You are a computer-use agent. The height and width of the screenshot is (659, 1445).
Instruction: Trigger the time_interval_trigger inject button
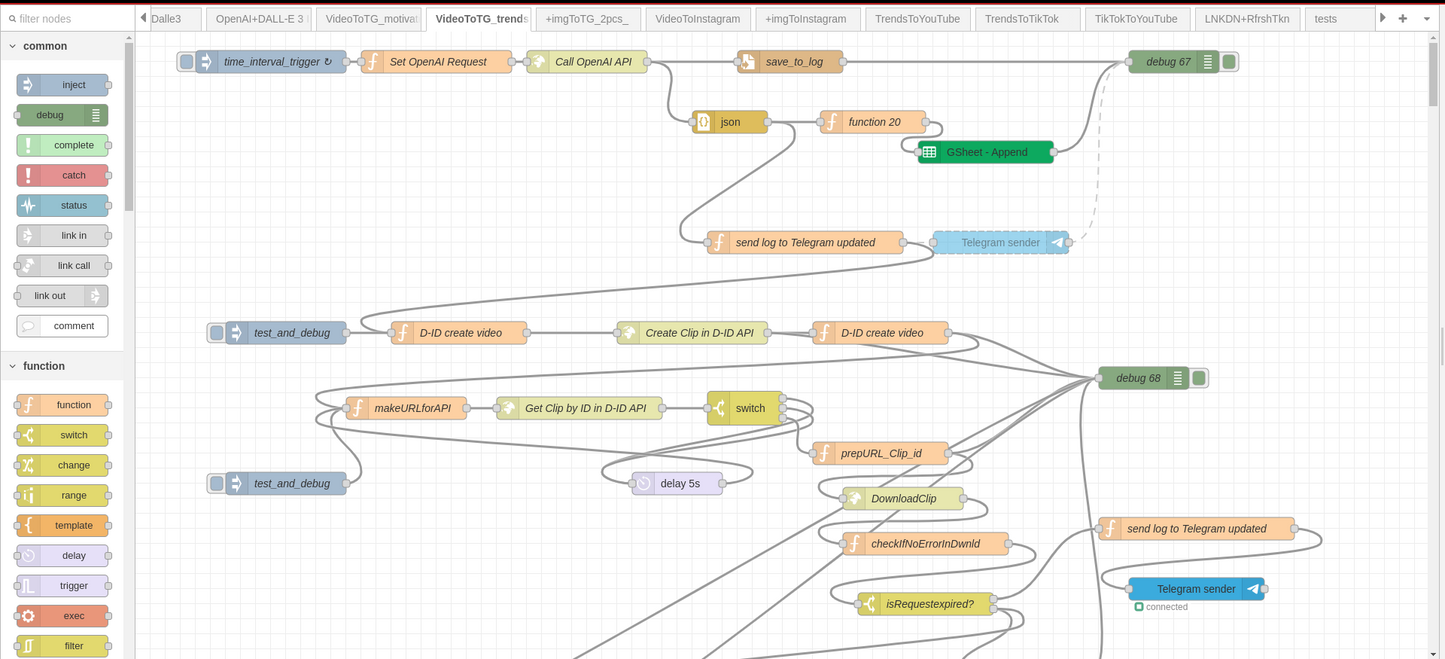187,62
